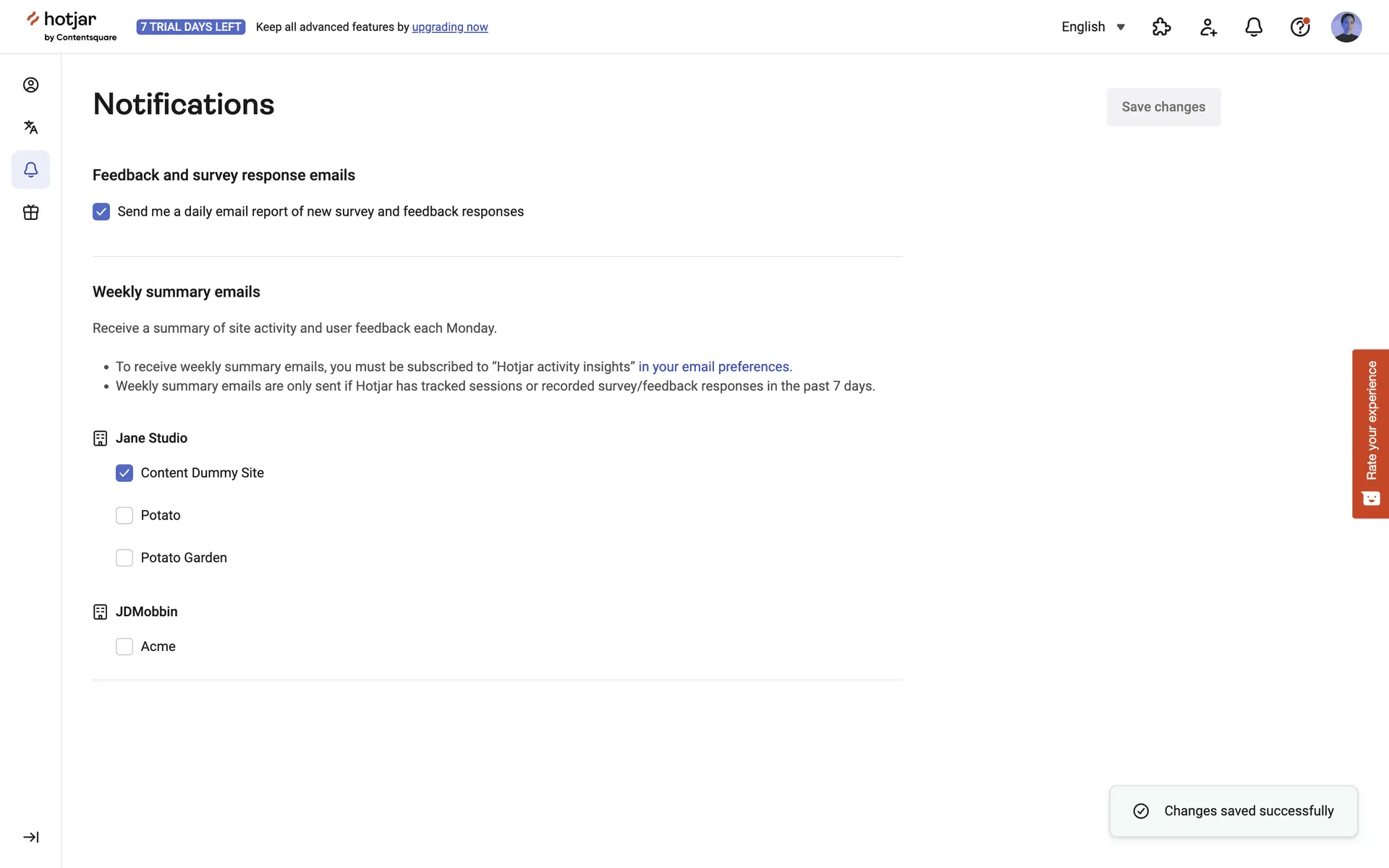Open the English language dropdown
Screen dimensions: 1389x868
(x=1093, y=27)
